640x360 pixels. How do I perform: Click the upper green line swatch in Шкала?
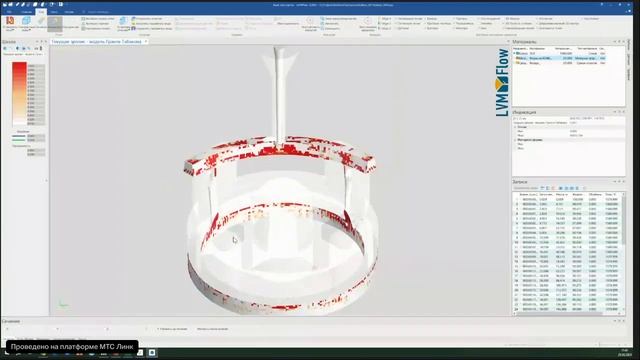pyautogui.click(x=19, y=136)
